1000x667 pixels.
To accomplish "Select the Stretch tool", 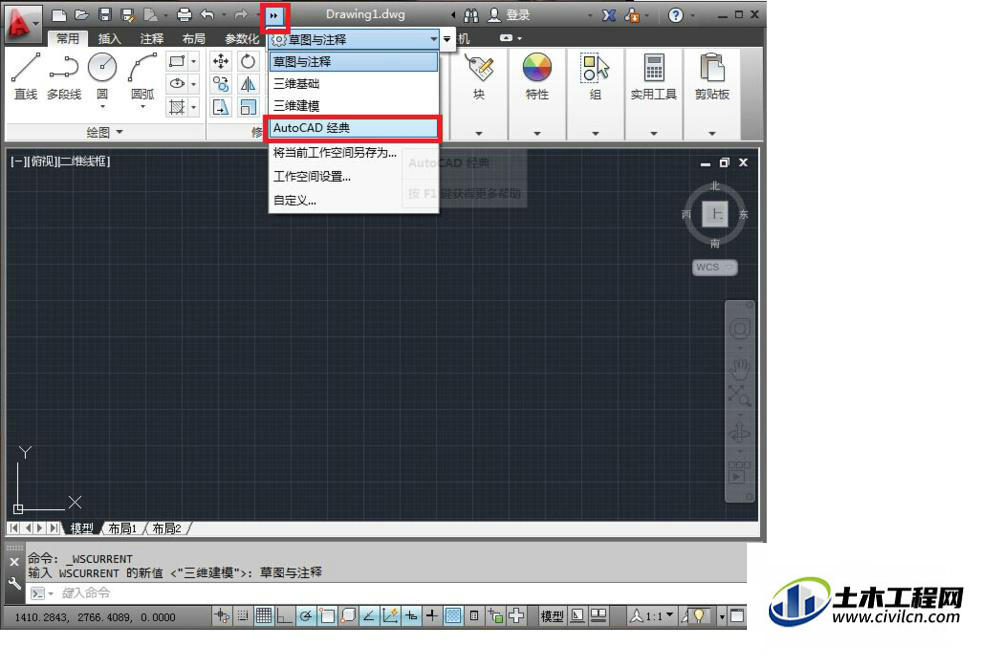I will [221, 106].
